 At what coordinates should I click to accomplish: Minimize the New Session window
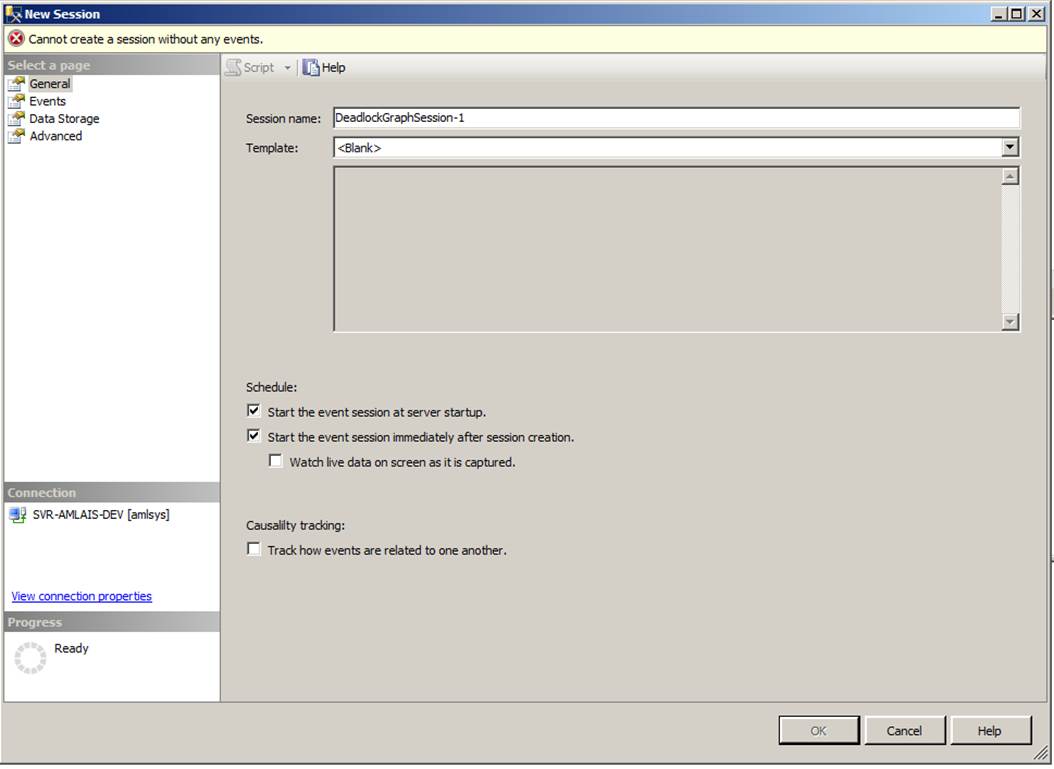point(1000,14)
